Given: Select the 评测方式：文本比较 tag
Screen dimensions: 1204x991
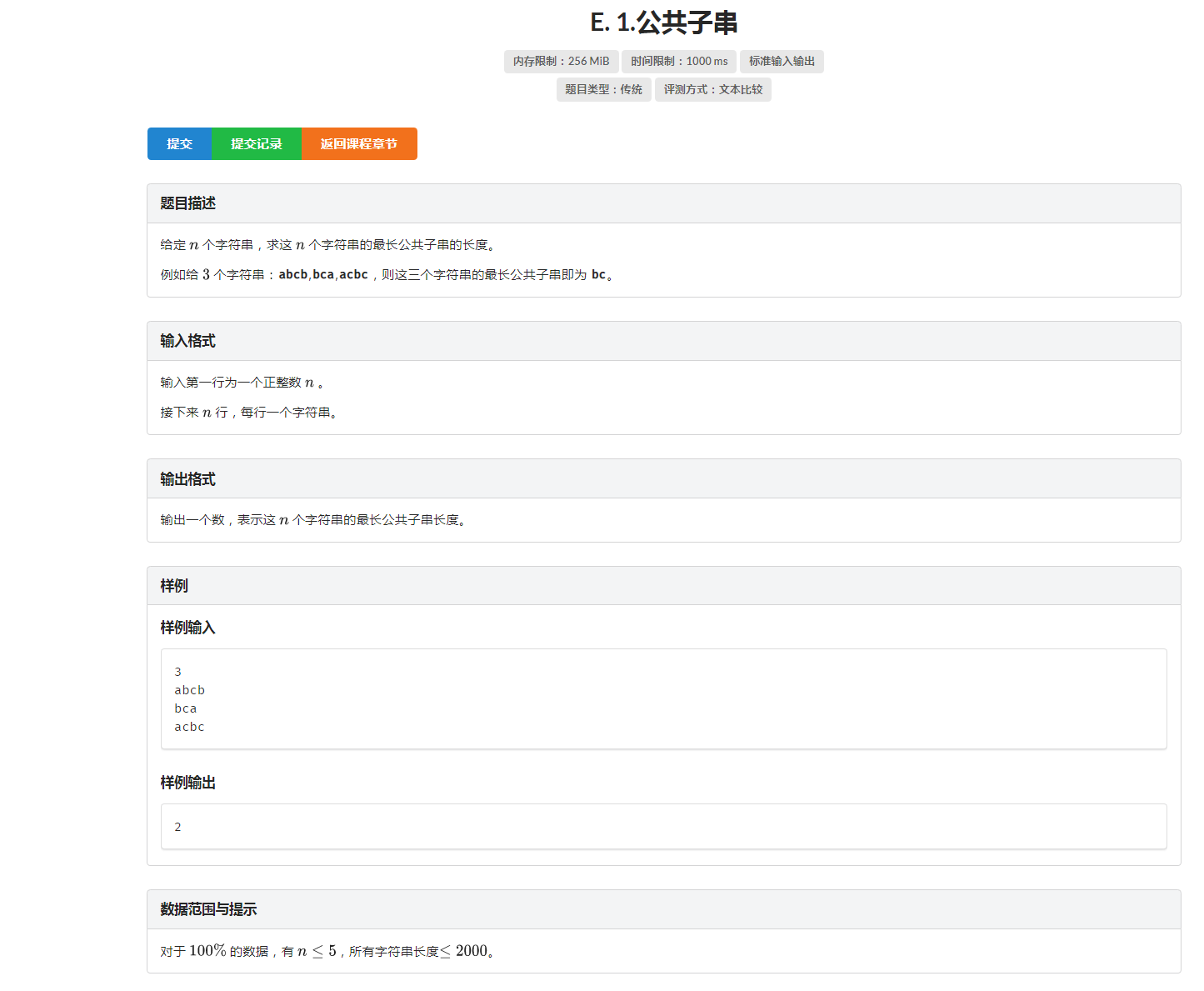Looking at the screenshot, I should point(712,89).
